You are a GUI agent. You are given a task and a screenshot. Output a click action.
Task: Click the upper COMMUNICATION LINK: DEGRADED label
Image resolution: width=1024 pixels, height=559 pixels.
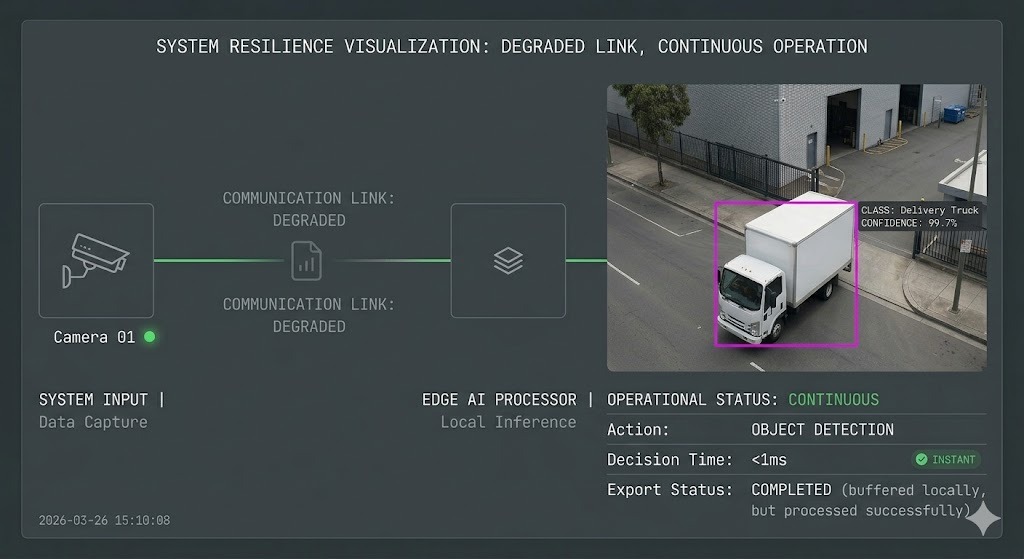(x=309, y=209)
